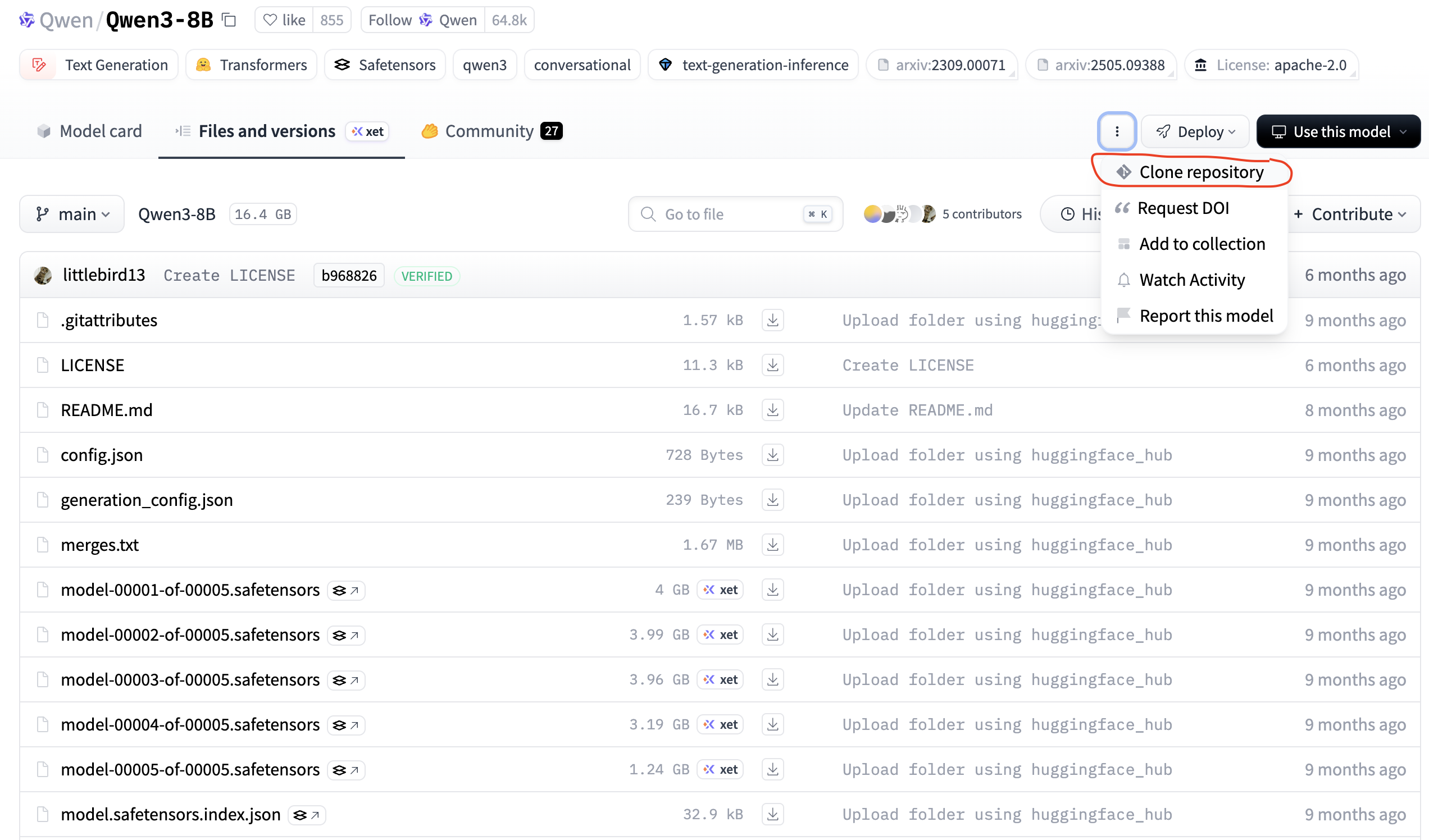Download the LICENSE file via its download icon

coord(772,365)
